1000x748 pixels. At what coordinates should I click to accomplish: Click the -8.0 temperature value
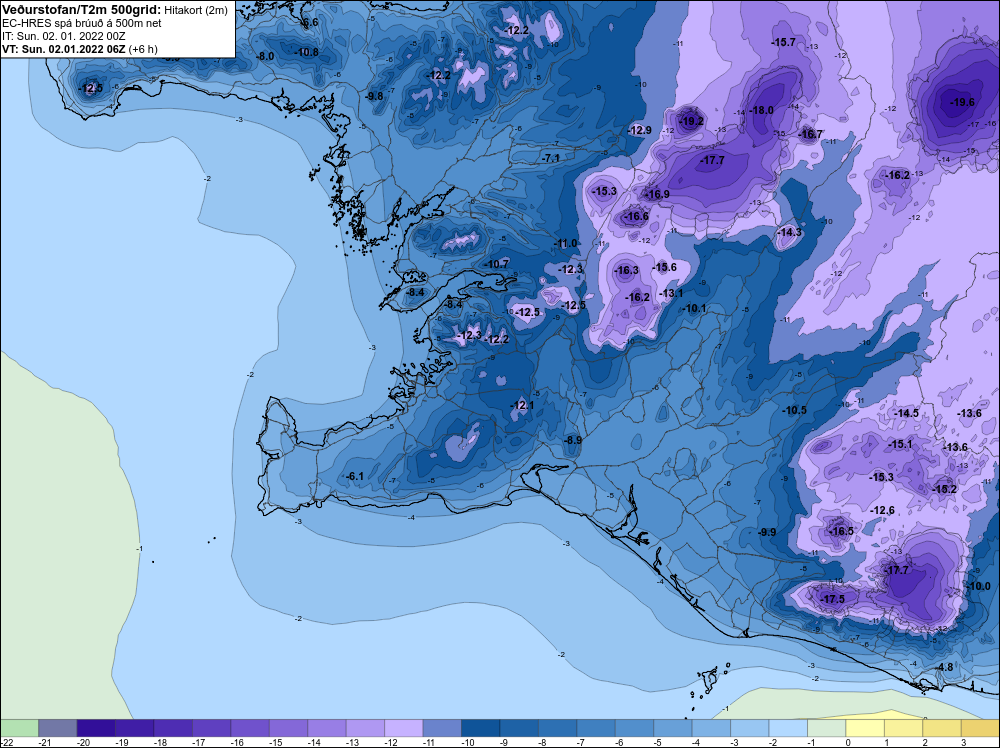(265, 56)
